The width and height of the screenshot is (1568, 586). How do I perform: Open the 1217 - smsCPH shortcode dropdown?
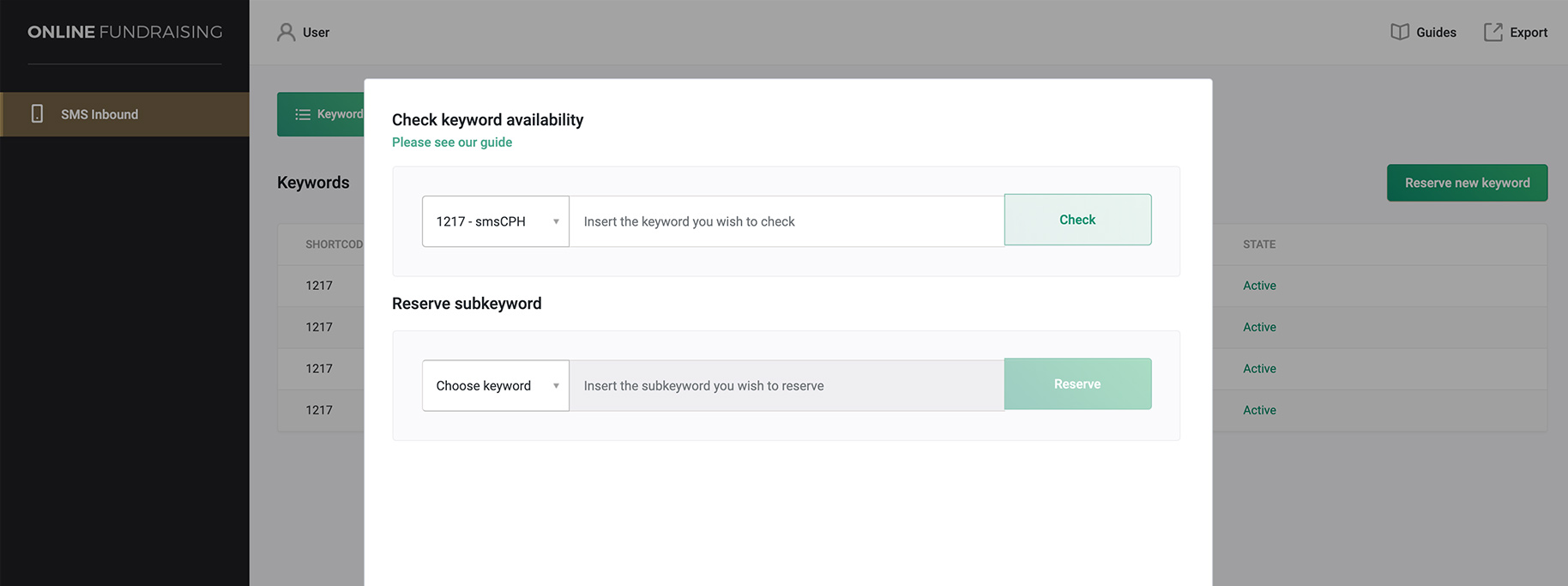click(496, 221)
